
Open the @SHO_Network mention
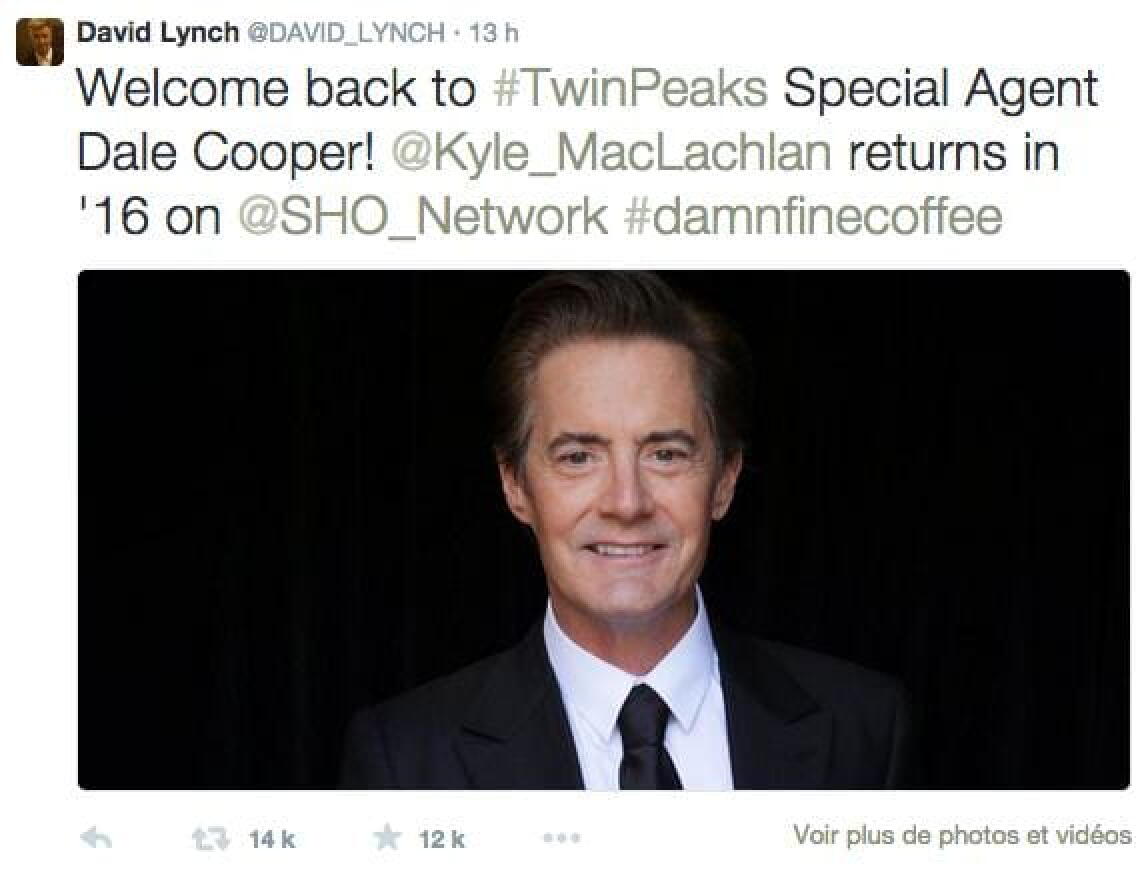pyautogui.click(x=423, y=216)
